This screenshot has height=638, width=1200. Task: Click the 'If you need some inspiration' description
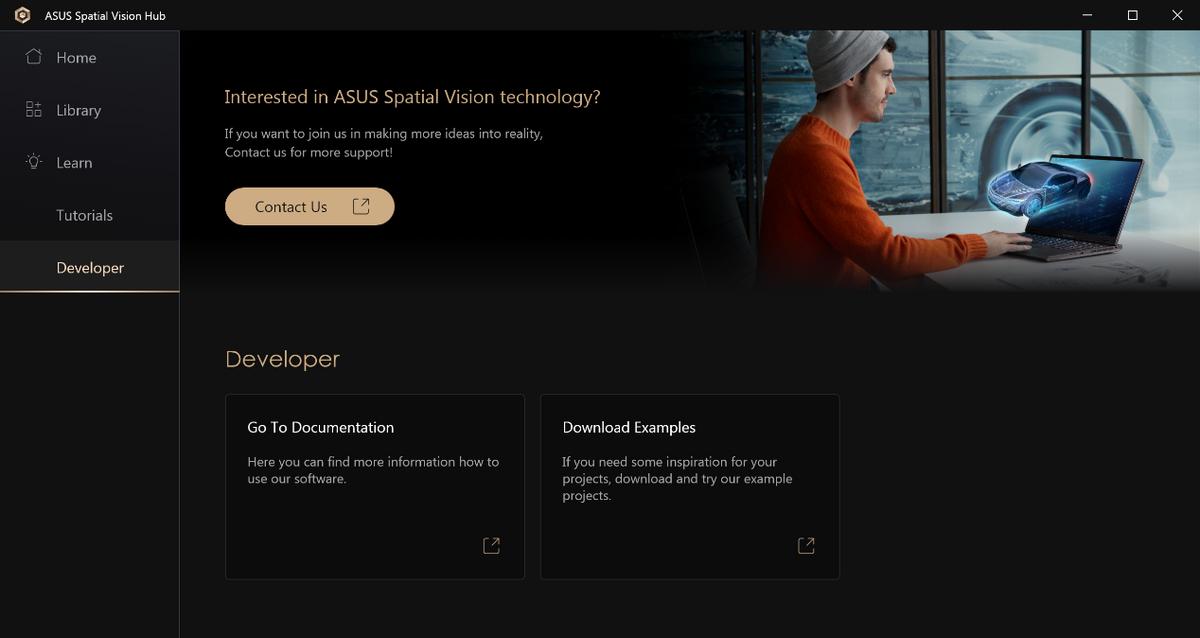(677, 479)
